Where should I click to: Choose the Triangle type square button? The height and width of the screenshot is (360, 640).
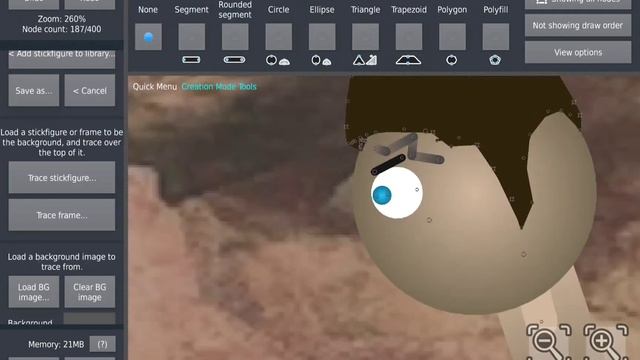[x=365, y=37]
